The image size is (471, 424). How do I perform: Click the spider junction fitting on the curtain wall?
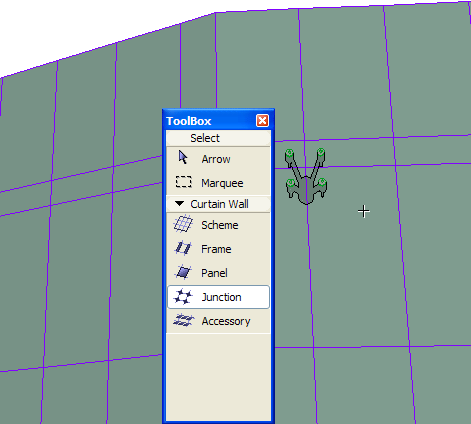point(306,176)
